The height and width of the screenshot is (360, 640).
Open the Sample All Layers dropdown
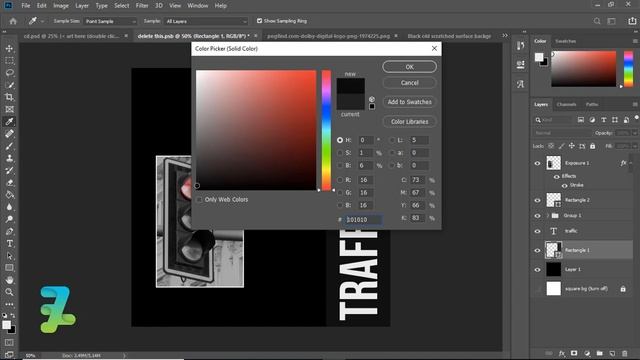pyautogui.click(x=206, y=21)
